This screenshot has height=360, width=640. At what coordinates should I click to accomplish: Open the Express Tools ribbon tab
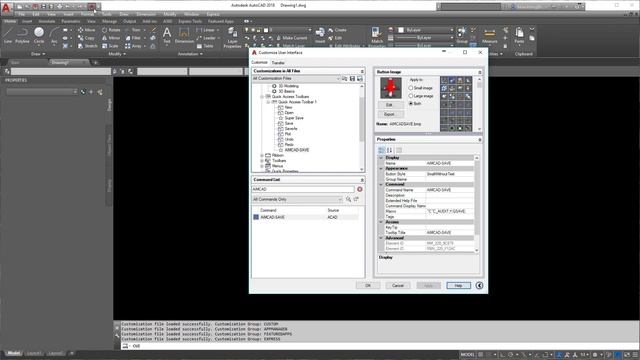[x=190, y=21]
